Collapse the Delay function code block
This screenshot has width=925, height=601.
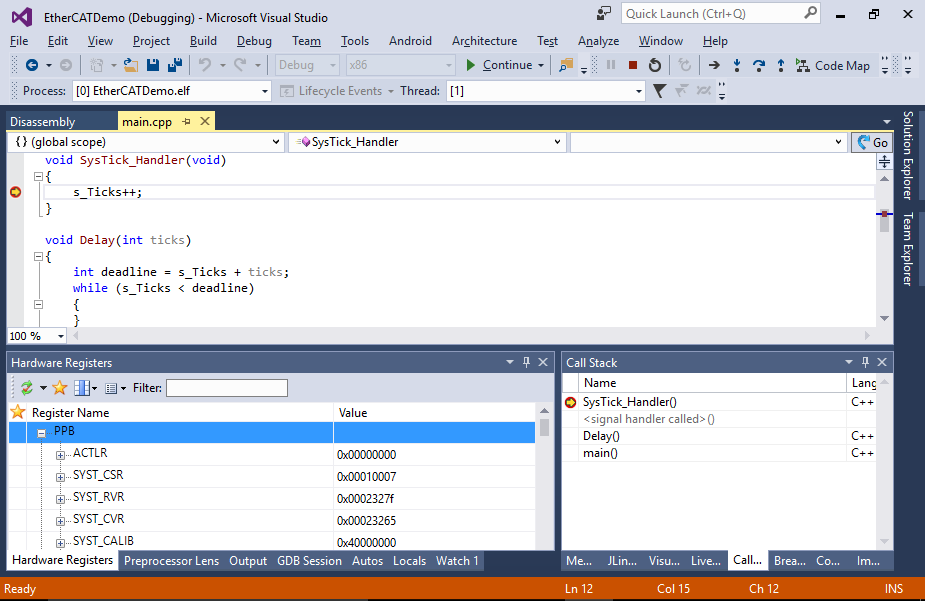pos(38,257)
